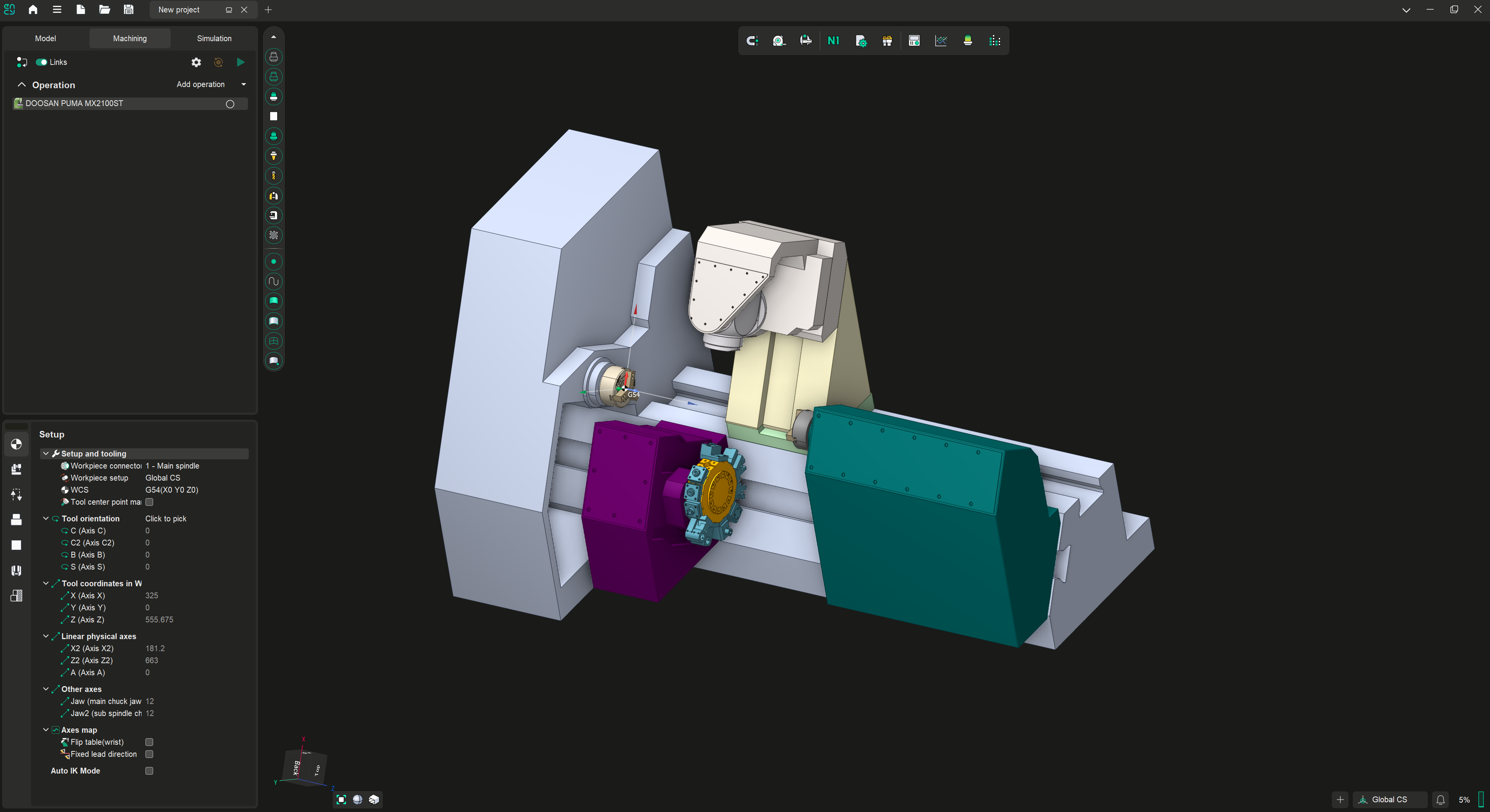Click the fit-to-view icon at the bottom of the viewport

click(x=341, y=799)
